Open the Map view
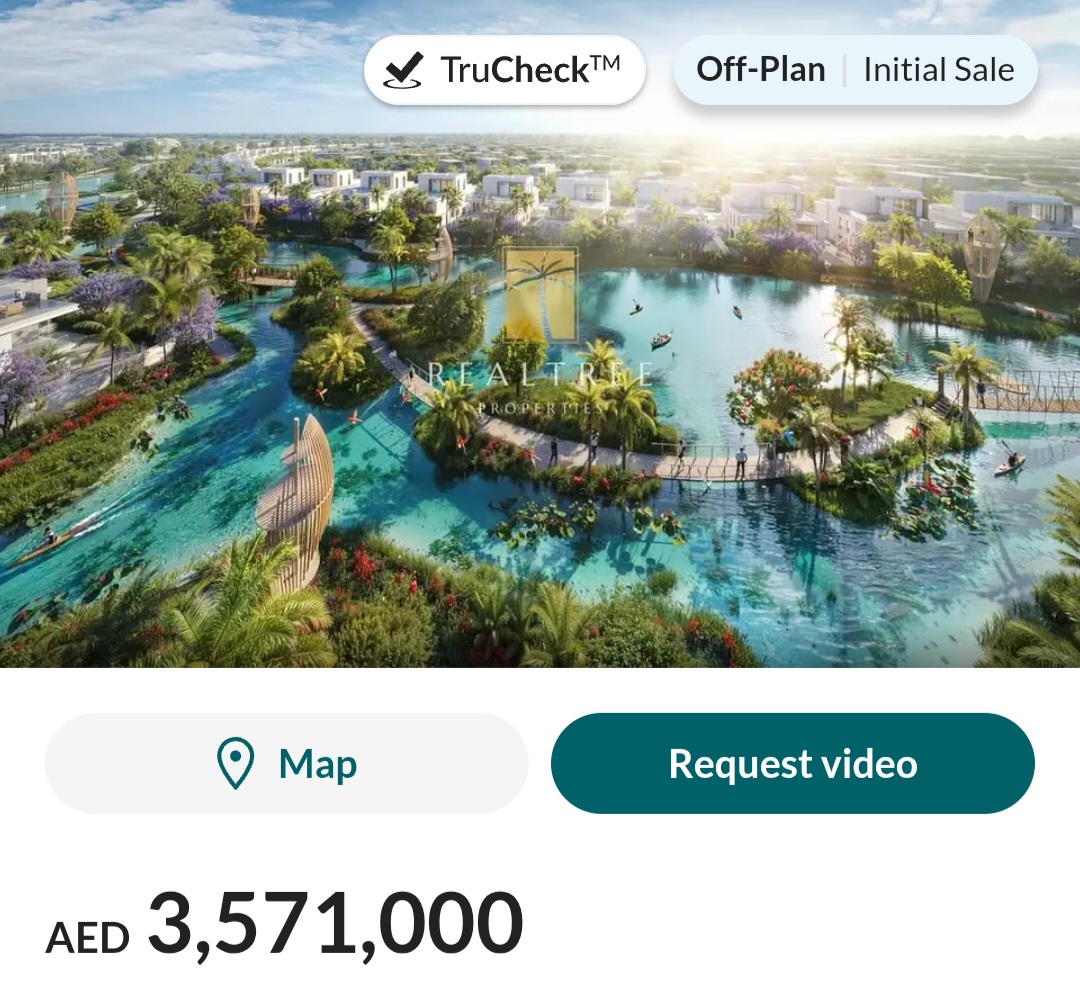The image size is (1080, 984). (x=285, y=762)
